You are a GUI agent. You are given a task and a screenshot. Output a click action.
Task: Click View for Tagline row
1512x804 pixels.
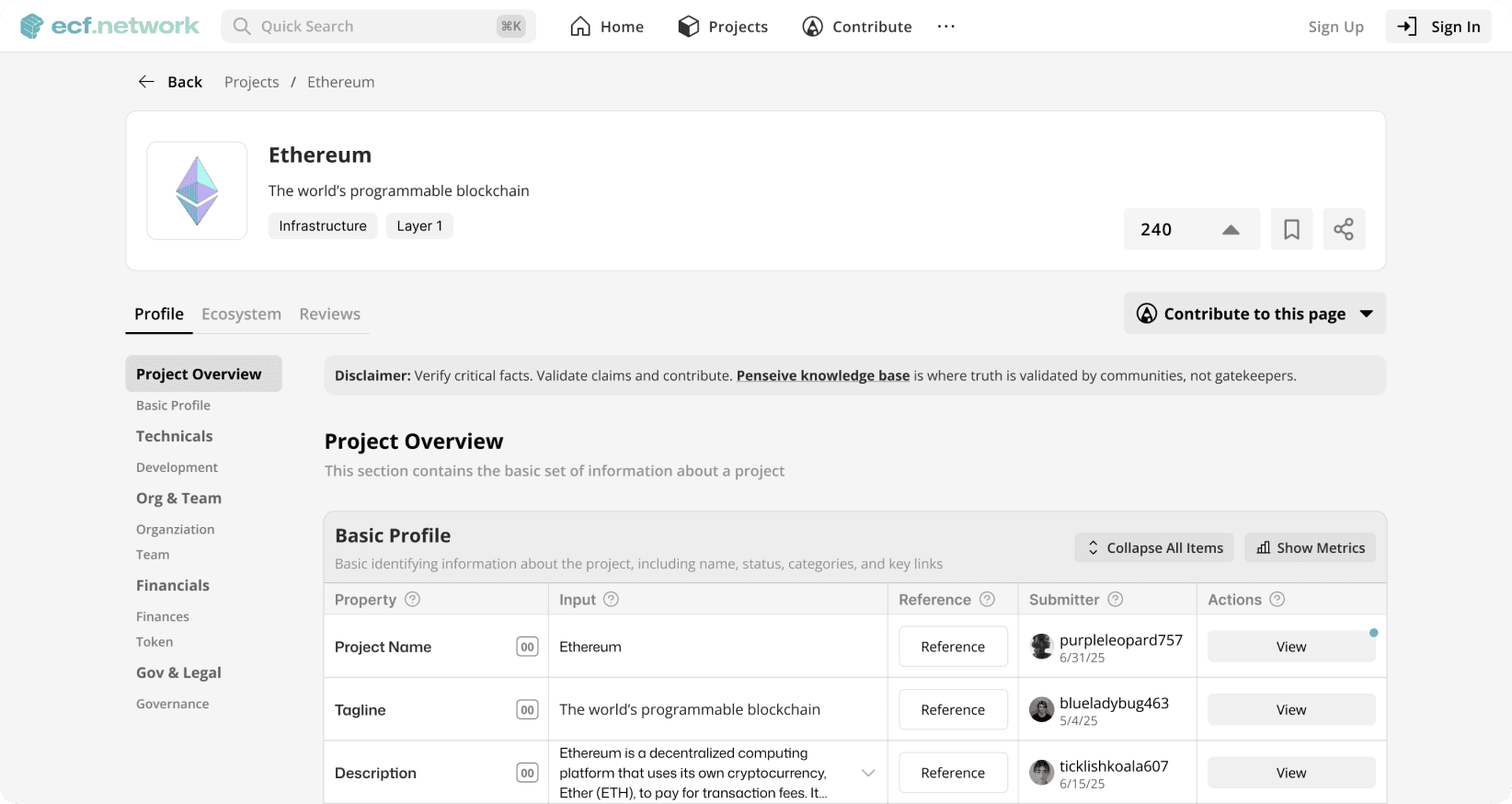point(1291,710)
